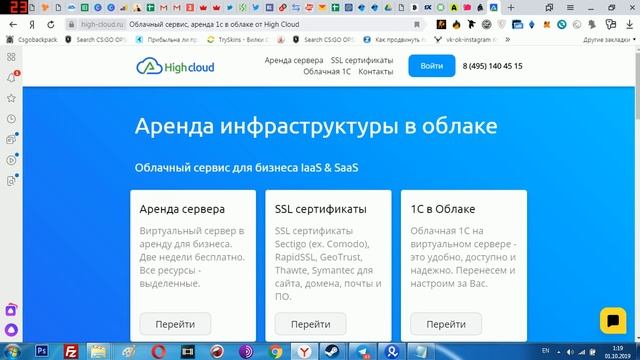
Task: Click Перейти in the Аренда сервера card
Action: (x=175, y=324)
